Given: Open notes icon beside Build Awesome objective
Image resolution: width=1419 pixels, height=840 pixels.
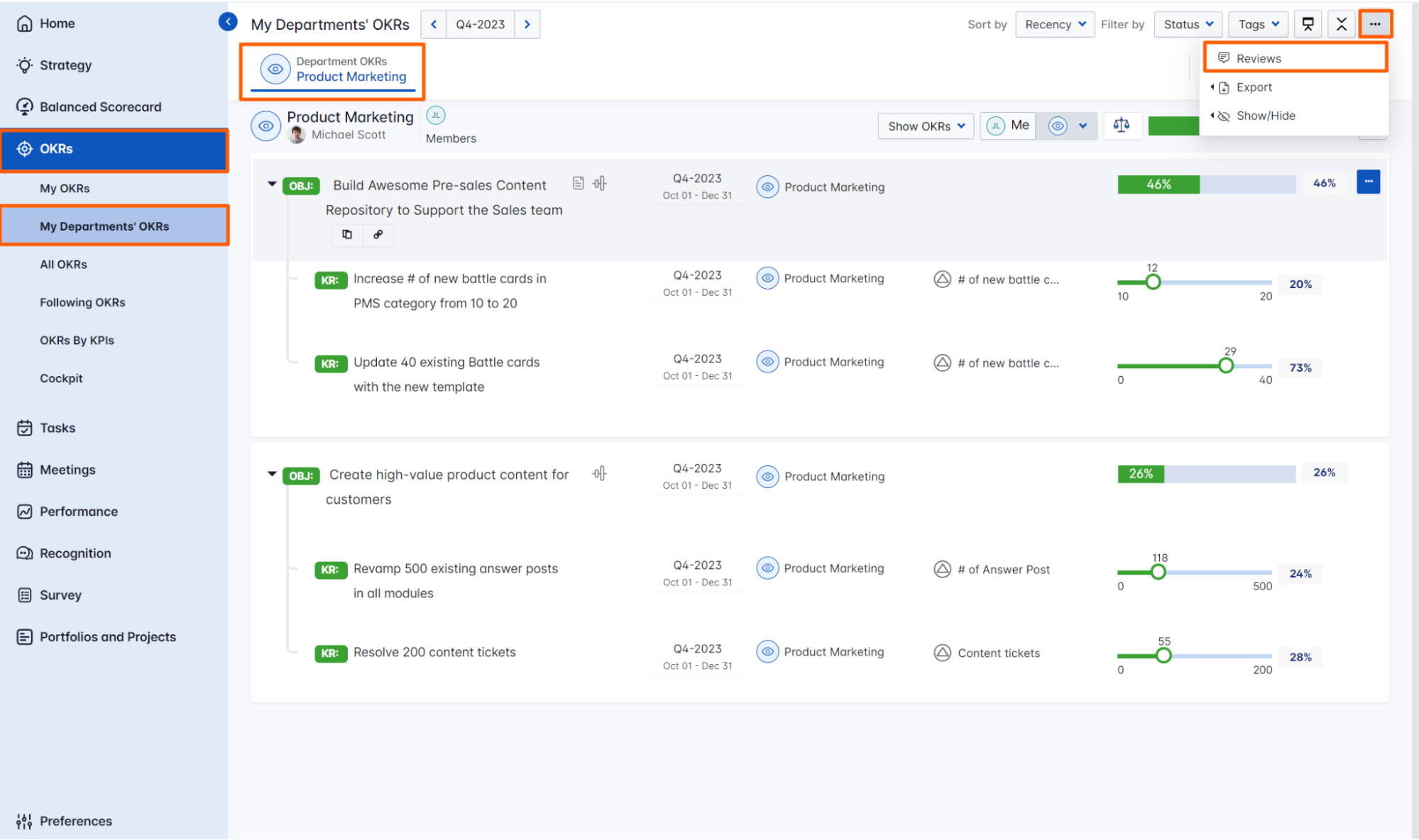Looking at the screenshot, I should click(x=578, y=184).
